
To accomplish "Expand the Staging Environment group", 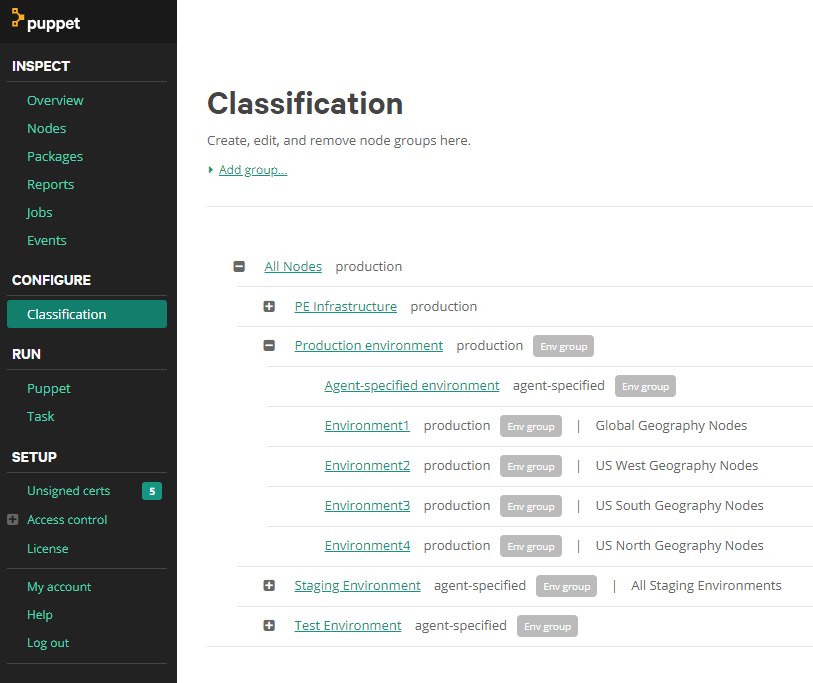I will pyautogui.click(x=269, y=586).
